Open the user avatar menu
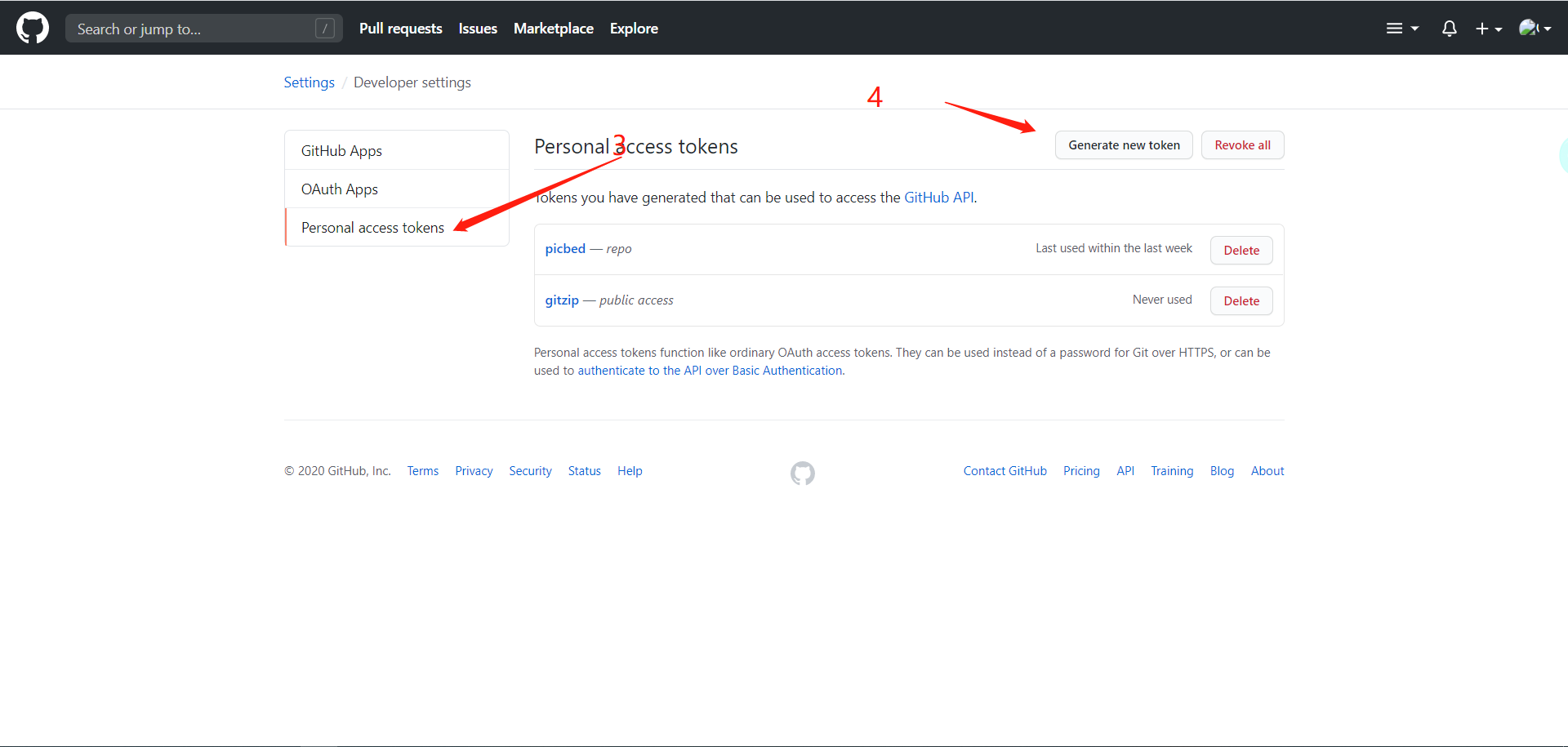 [x=1535, y=29]
